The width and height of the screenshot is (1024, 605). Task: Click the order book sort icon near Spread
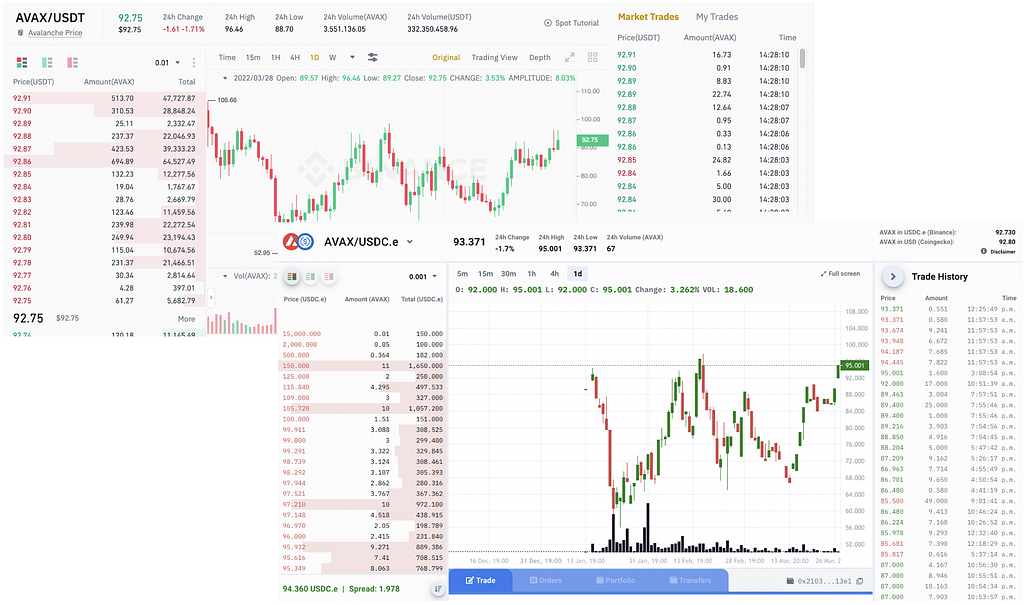[438, 589]
